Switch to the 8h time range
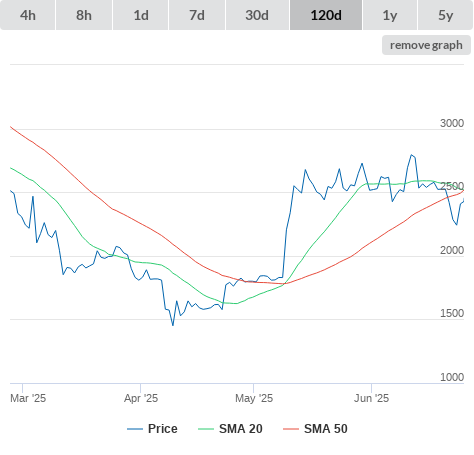Viewport: 474px width, 455px height. [84, 15]
